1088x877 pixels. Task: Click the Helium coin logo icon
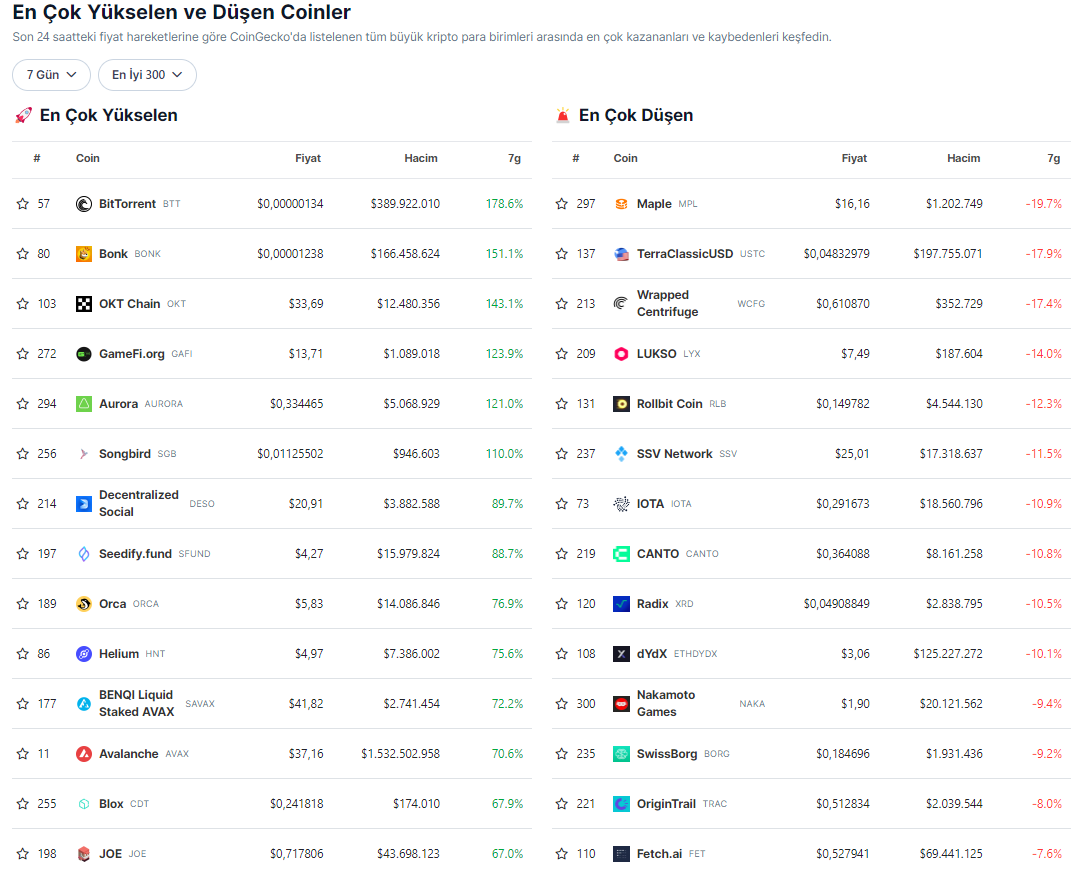pos(84,654)
